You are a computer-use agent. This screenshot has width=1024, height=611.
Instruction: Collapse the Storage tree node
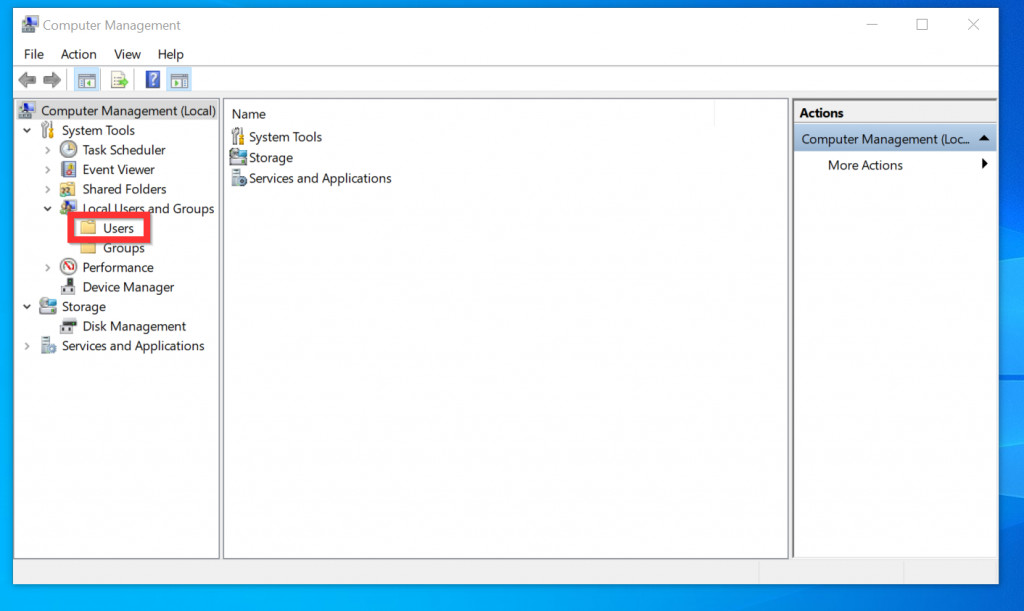pos(26,306)
